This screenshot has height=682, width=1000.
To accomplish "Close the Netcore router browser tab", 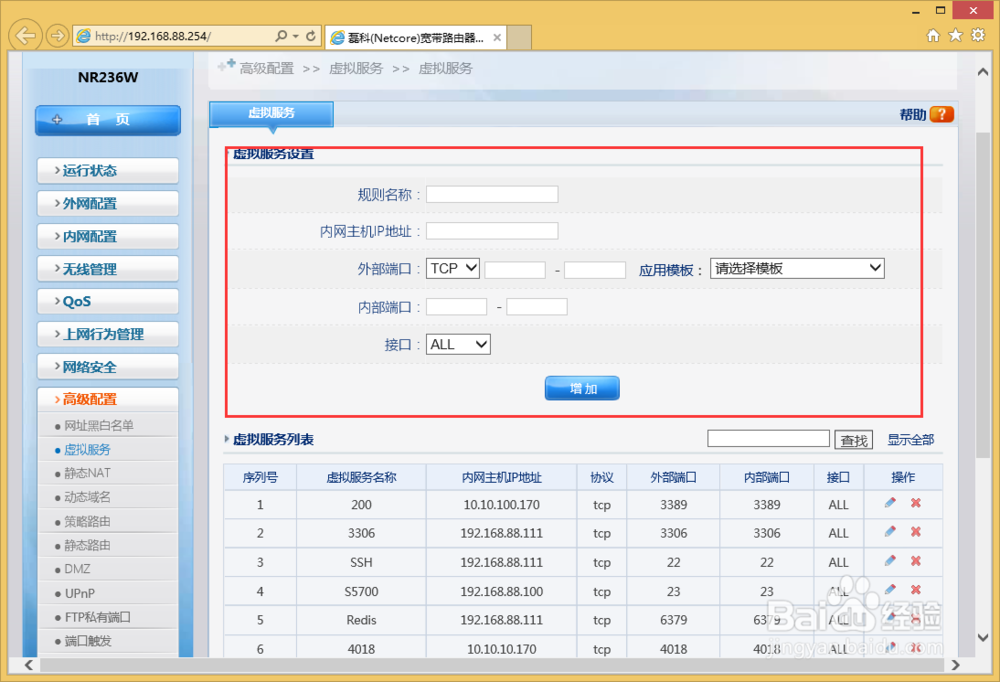I will pos(497,38).
